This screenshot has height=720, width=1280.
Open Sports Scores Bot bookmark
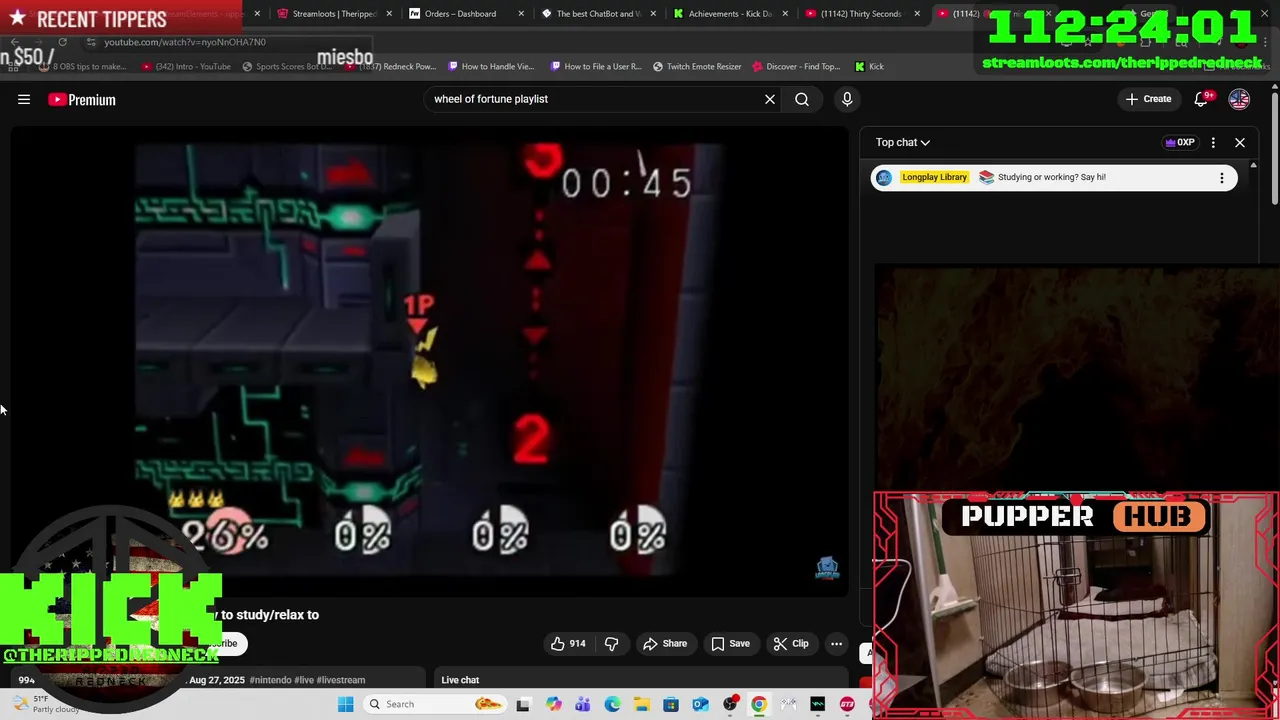click(x=286, y=67)
